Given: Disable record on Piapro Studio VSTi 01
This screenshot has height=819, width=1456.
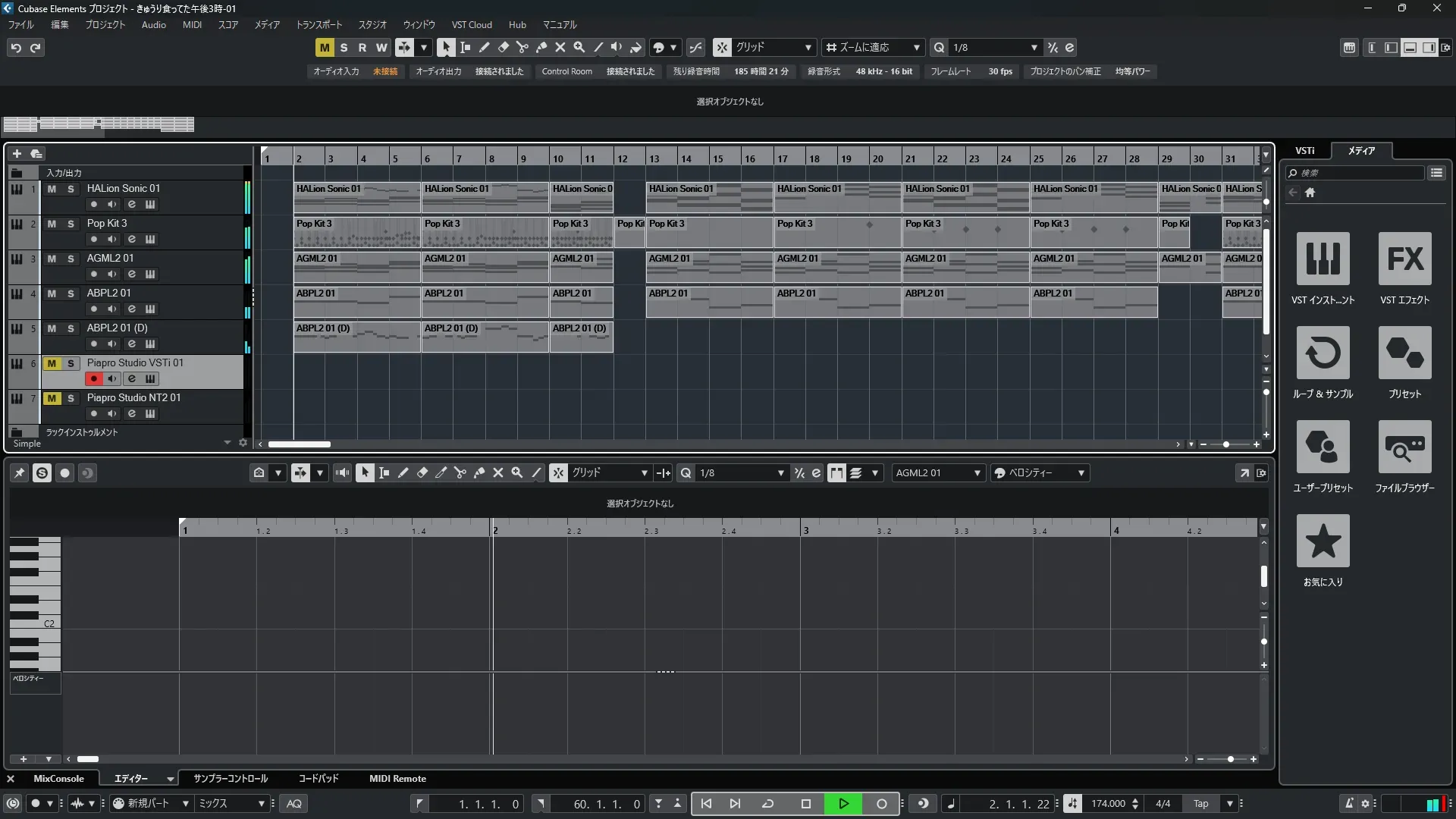Looking at the screenshot, I should click(x=93, y=378).
